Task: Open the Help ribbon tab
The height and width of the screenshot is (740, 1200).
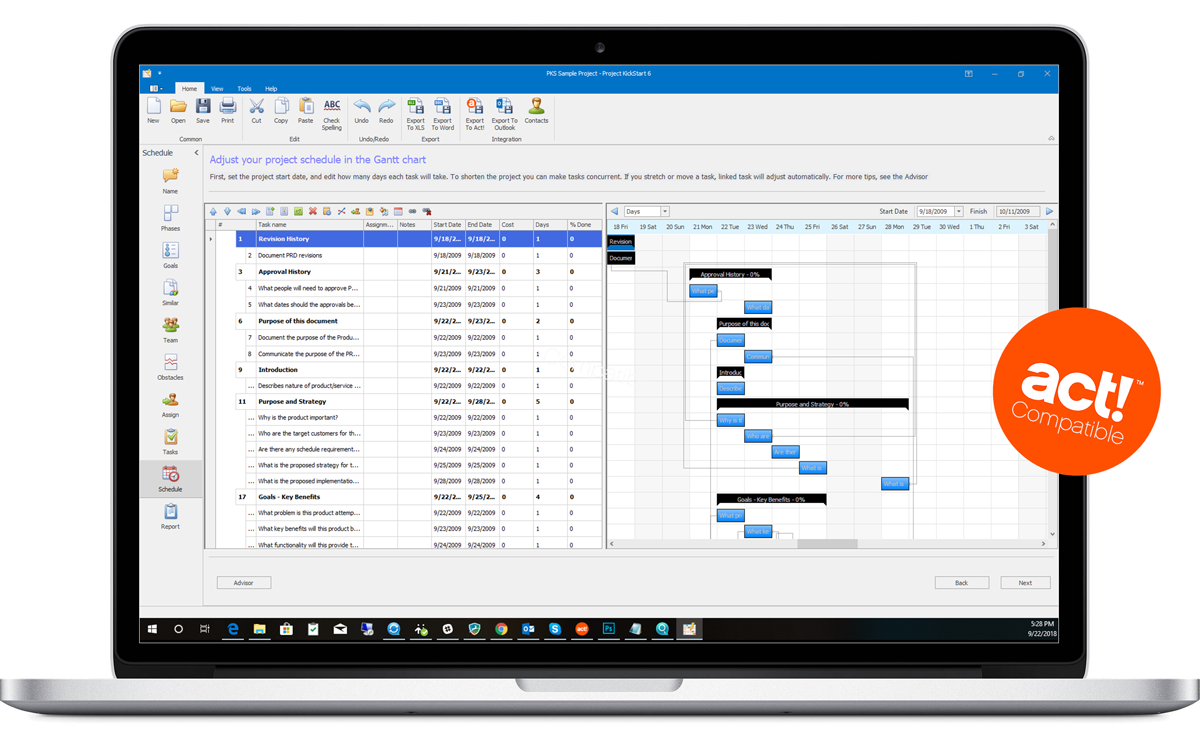Action: click(271, 89)
